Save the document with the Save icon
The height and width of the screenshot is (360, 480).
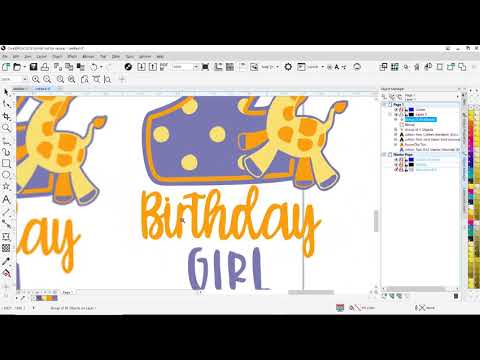(33, 67)
